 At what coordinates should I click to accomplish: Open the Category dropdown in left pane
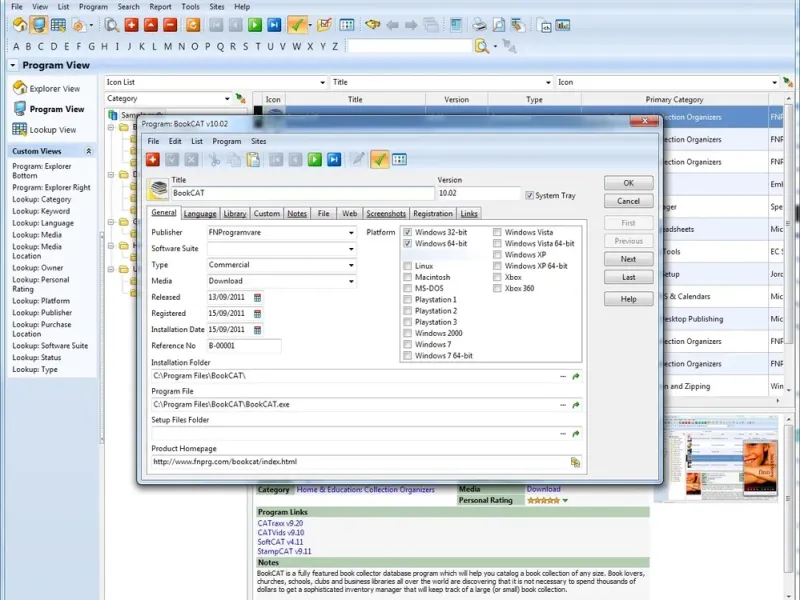227,98
